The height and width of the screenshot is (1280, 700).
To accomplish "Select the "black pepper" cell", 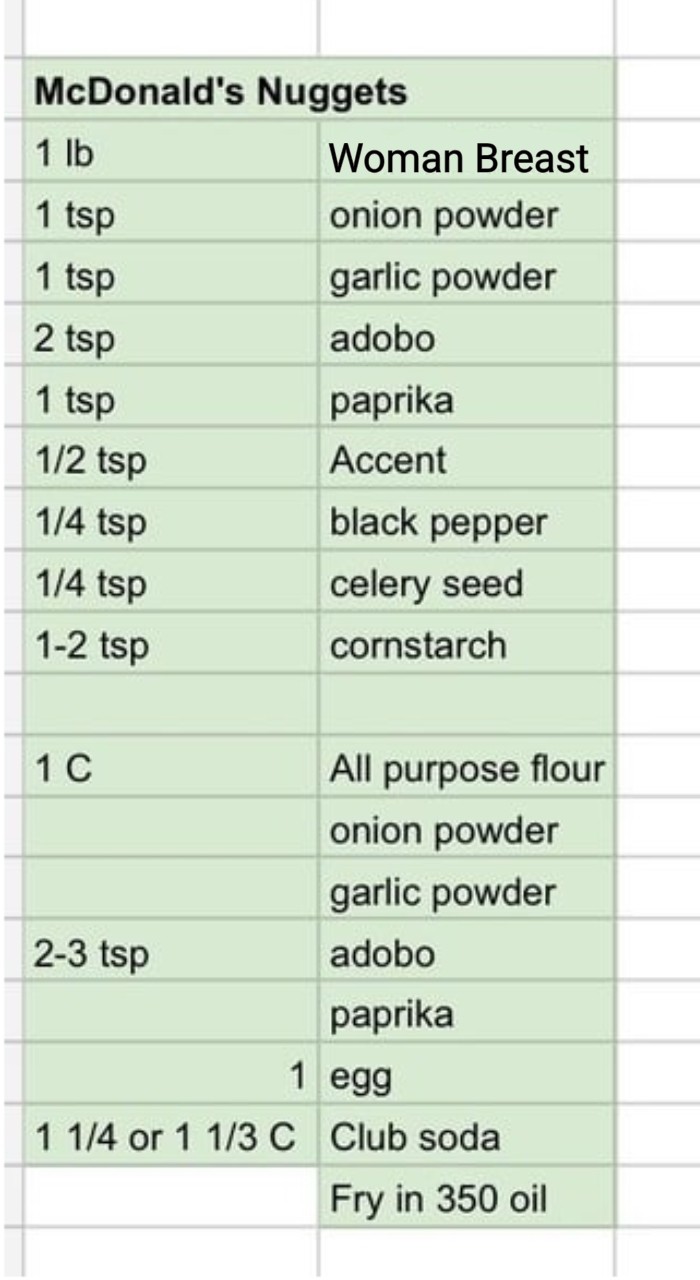I will pyautogui.click(x=466, y=523).
